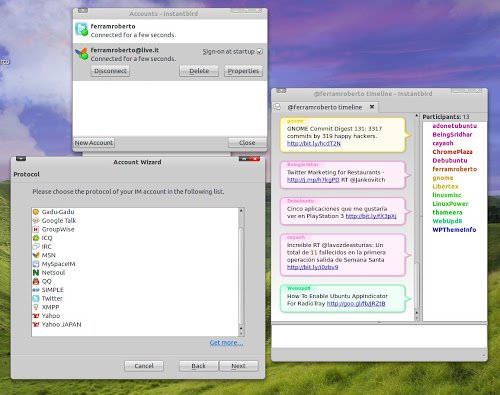This screenshot has width=500, height=395.
Task: Open the bit.ly link in cayaoh's tweet
Action: pyautogui.click(x=312, y=267)
